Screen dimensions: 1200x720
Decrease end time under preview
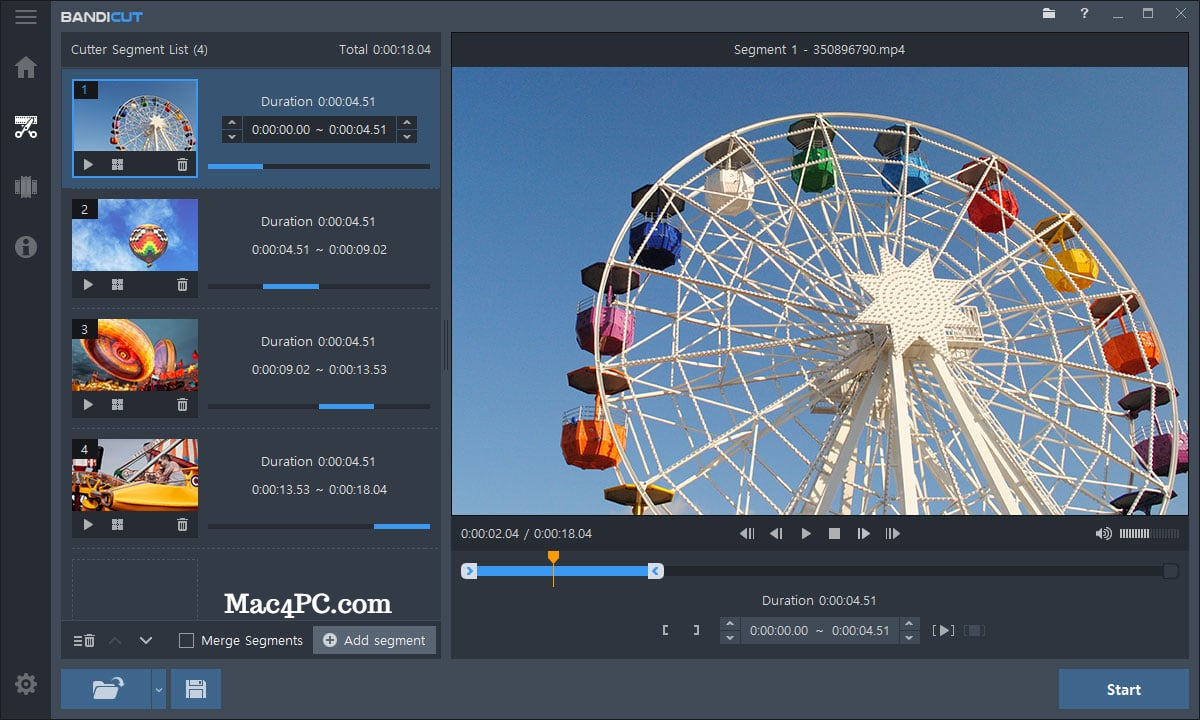coord(908,637)
